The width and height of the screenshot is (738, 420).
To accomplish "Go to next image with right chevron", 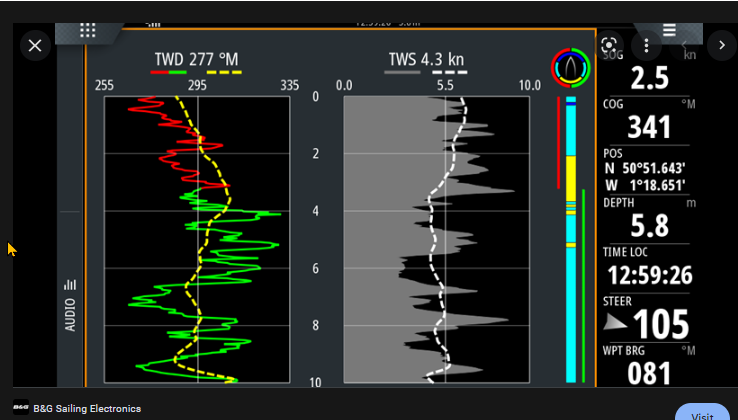I will 722,46.
